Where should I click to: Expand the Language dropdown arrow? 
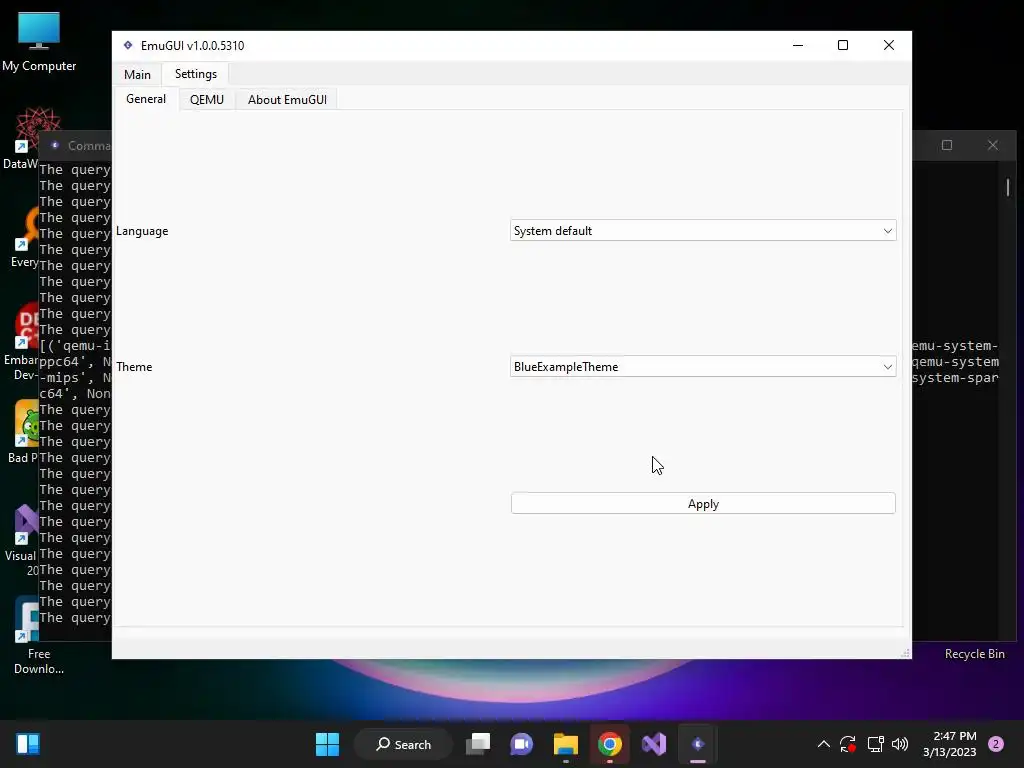pyautogui.click(x=887, y=231)
